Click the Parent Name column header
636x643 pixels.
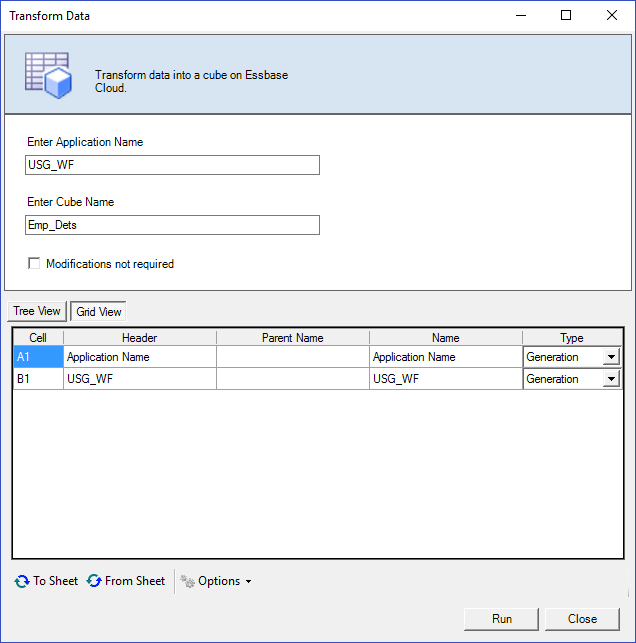pyautogui.click(x=292, y=338)
